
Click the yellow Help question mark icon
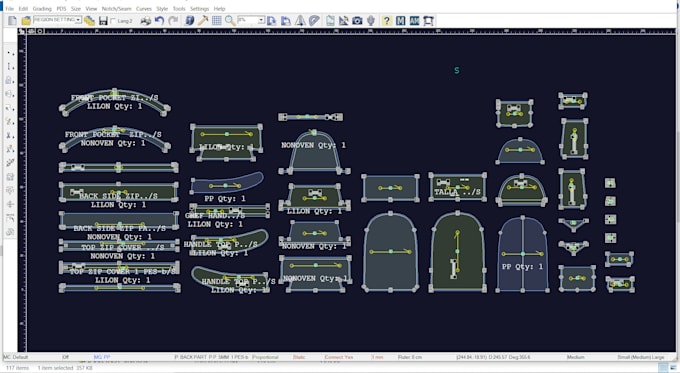pos(387,20)
